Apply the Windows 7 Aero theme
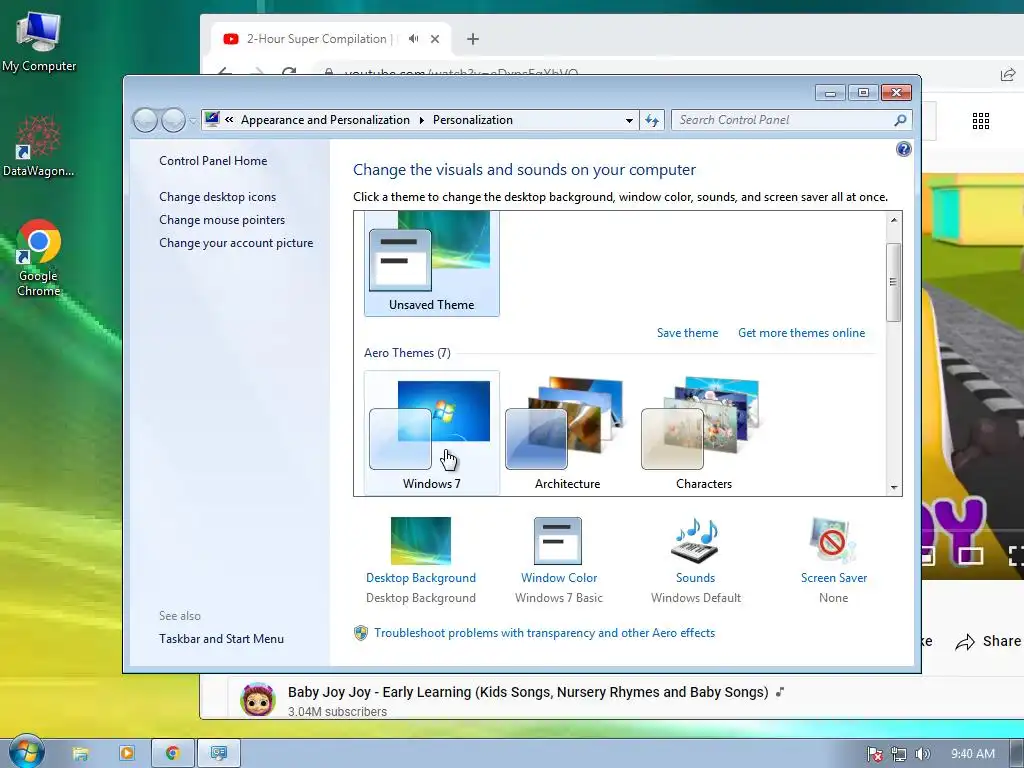This screenshot has width=1024, height=768. 432,433
